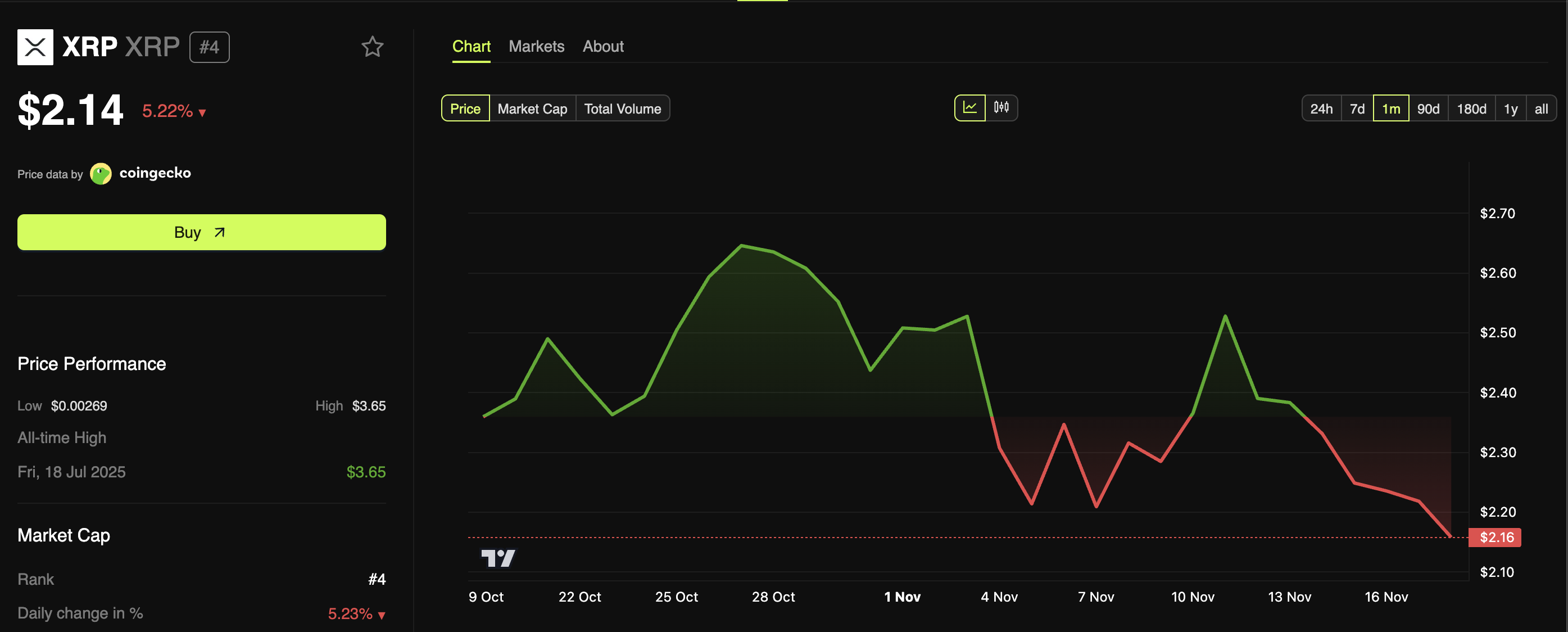Set chart range to 90d
The width and height of the screenshot is (1568, 632).
point(1428,109)
